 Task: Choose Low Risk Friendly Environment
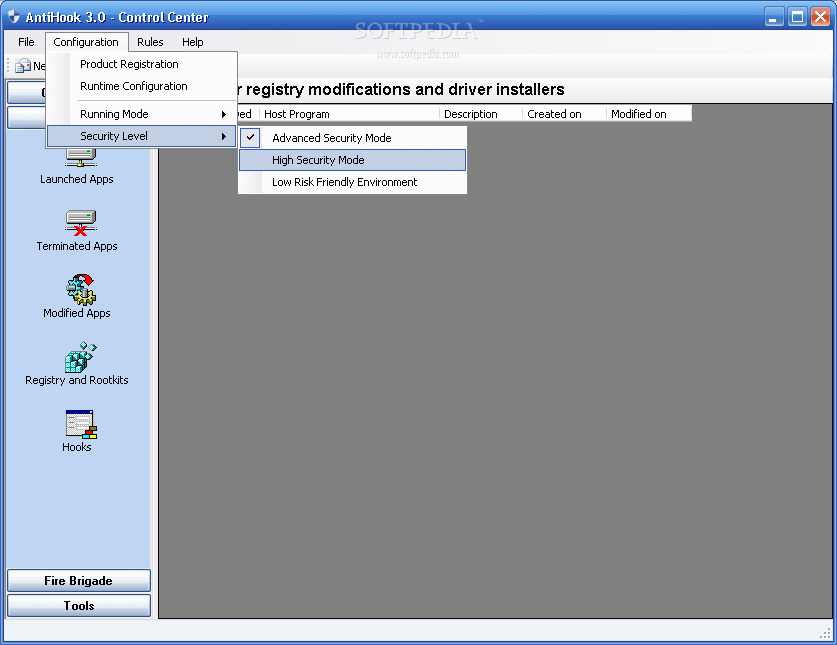352,182
